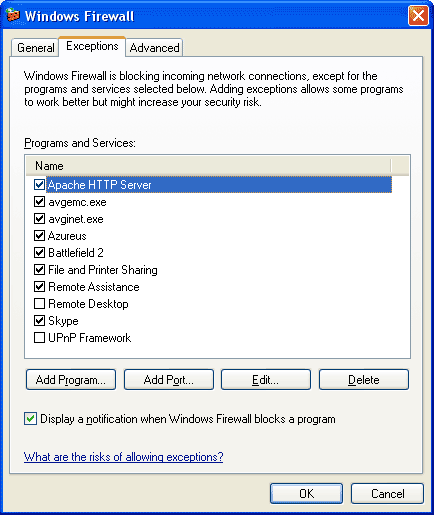Viewport: 434px width, 515px height.
Task: Click the Add Port button
Action: coord(169,379)
